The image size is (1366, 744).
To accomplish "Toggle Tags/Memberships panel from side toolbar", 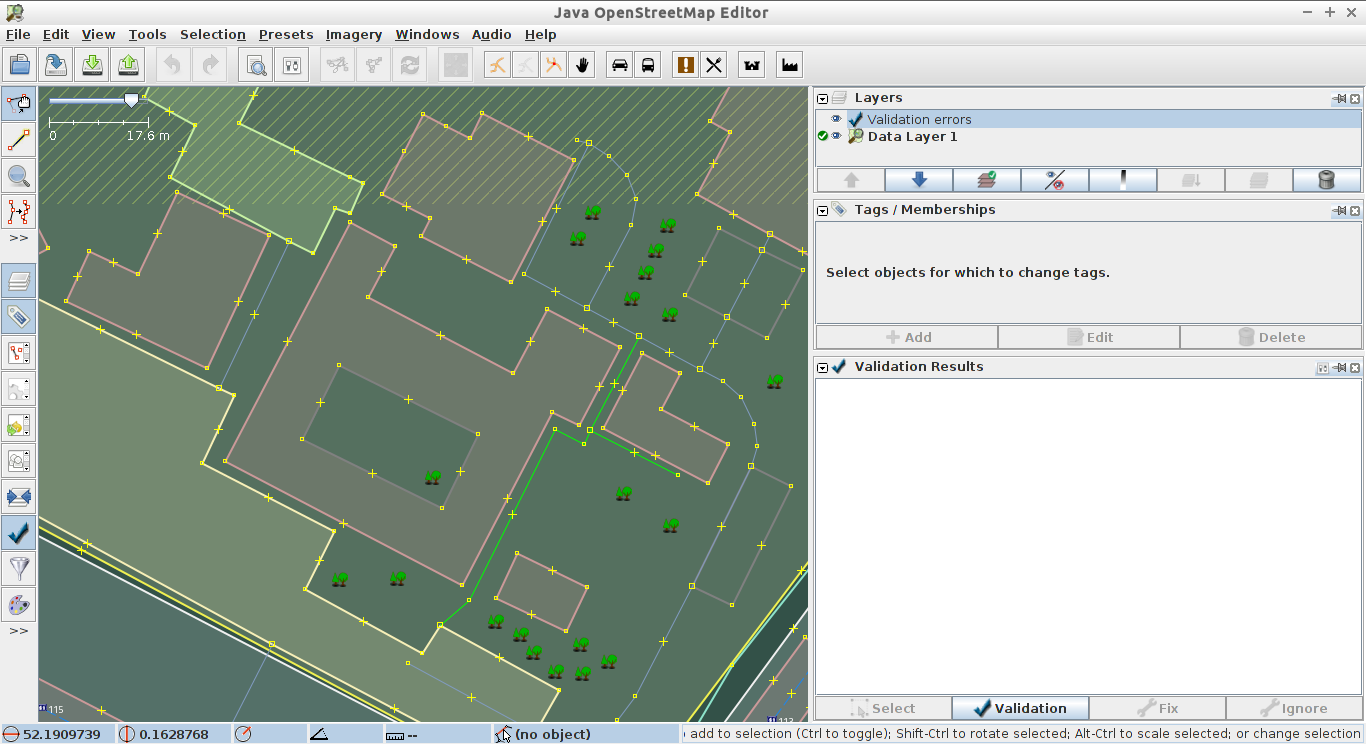I will click(19, 317).
